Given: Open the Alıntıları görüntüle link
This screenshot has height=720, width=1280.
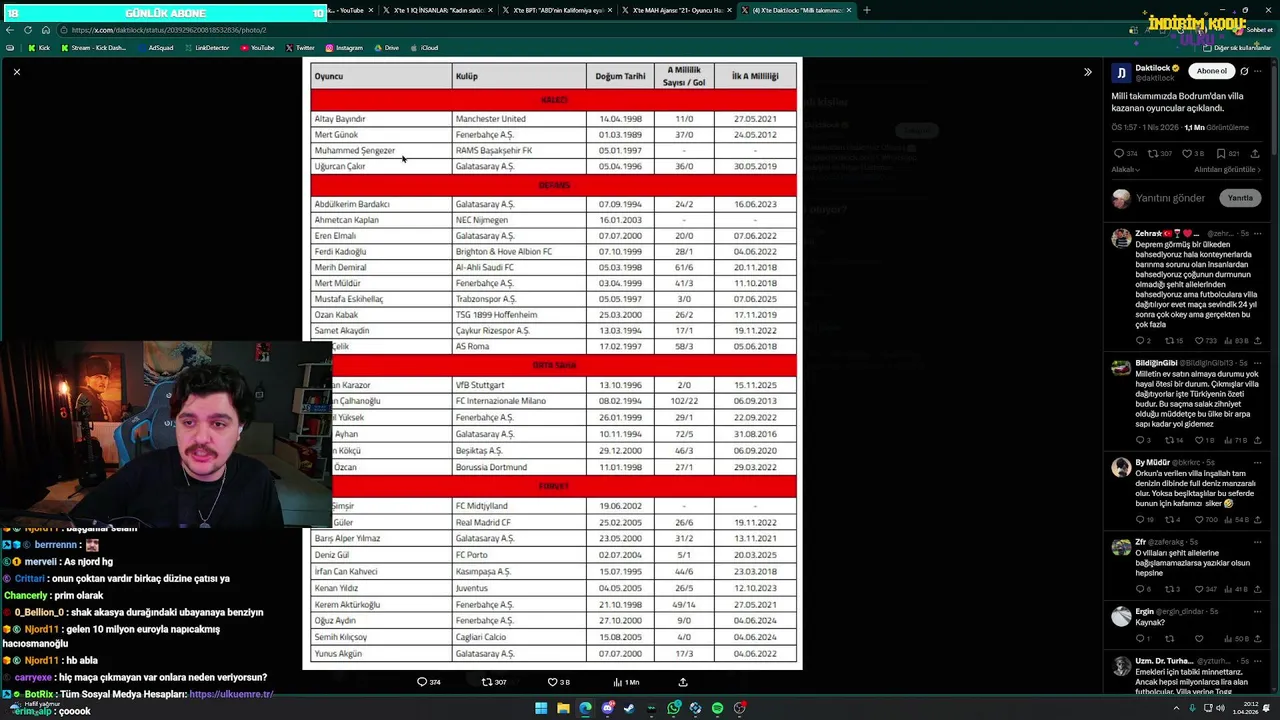Looking at the screenshot, I should (x=1228, y=170).
